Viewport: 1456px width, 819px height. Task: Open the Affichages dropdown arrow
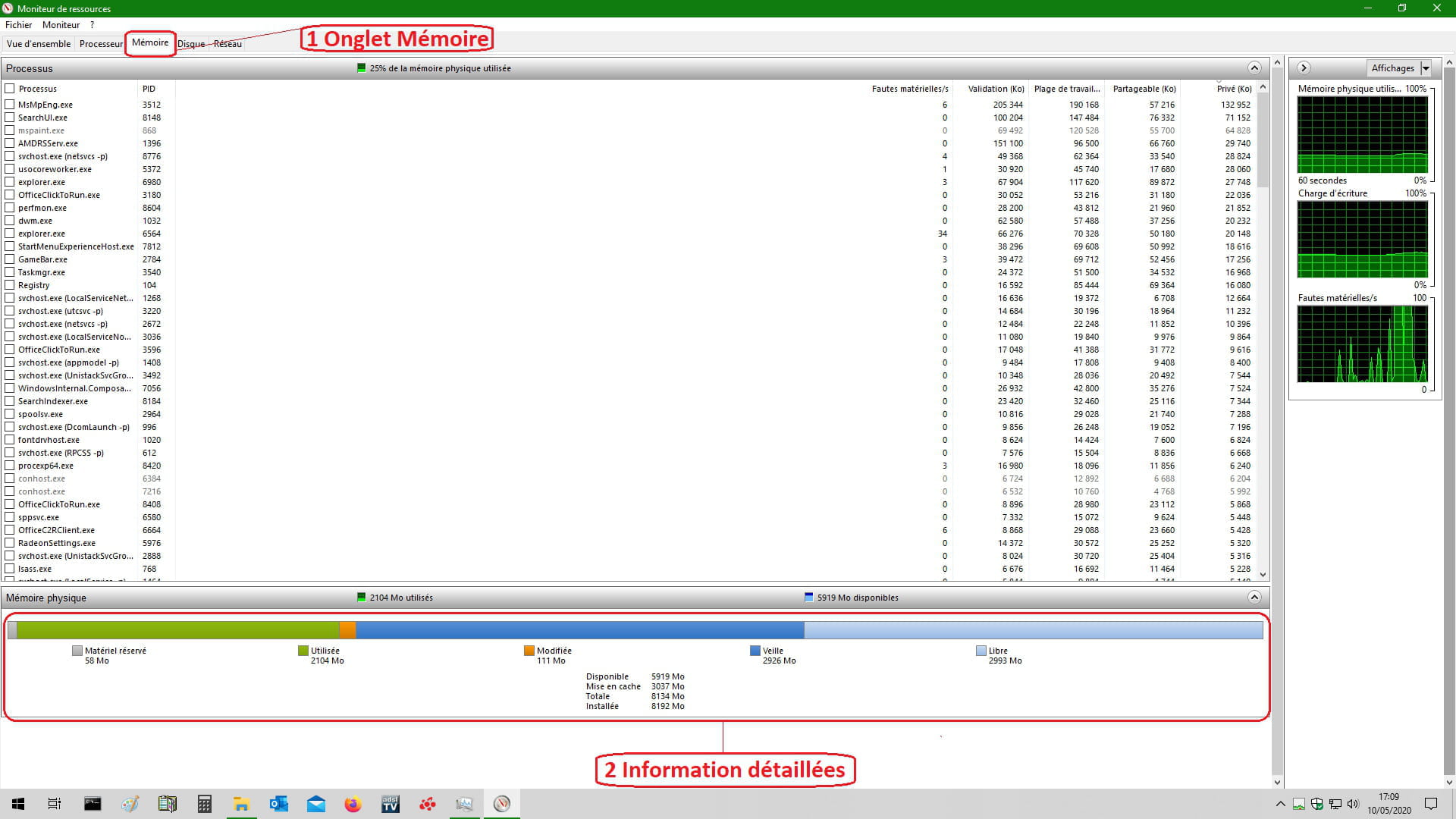[x=1426, y=68]
